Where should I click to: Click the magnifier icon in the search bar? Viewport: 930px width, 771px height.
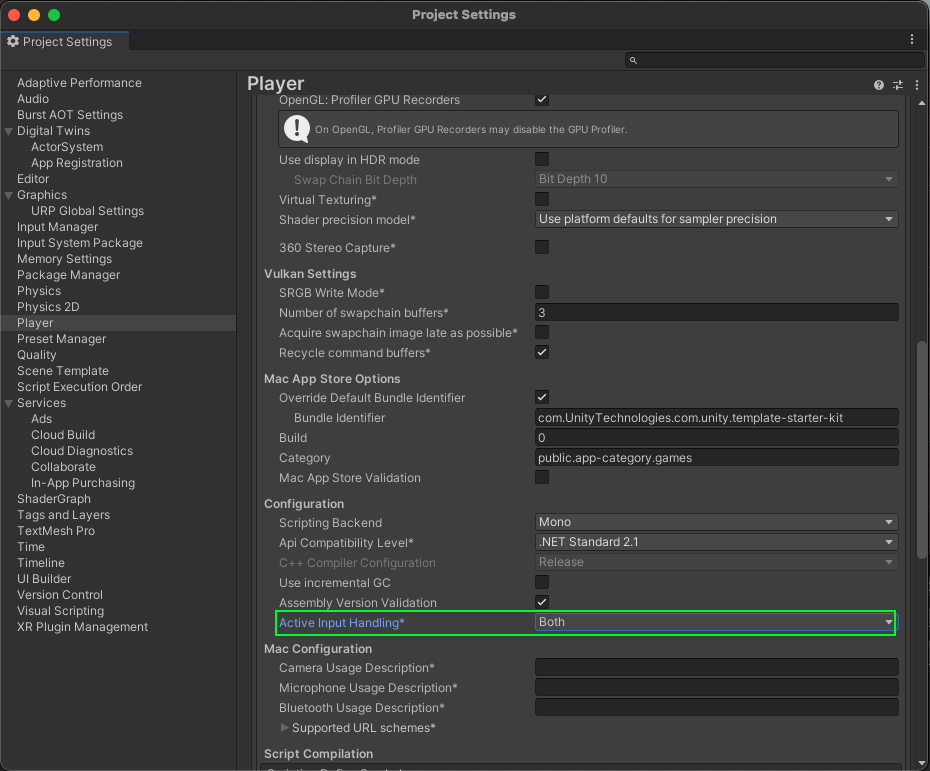(x=633, y=60)
